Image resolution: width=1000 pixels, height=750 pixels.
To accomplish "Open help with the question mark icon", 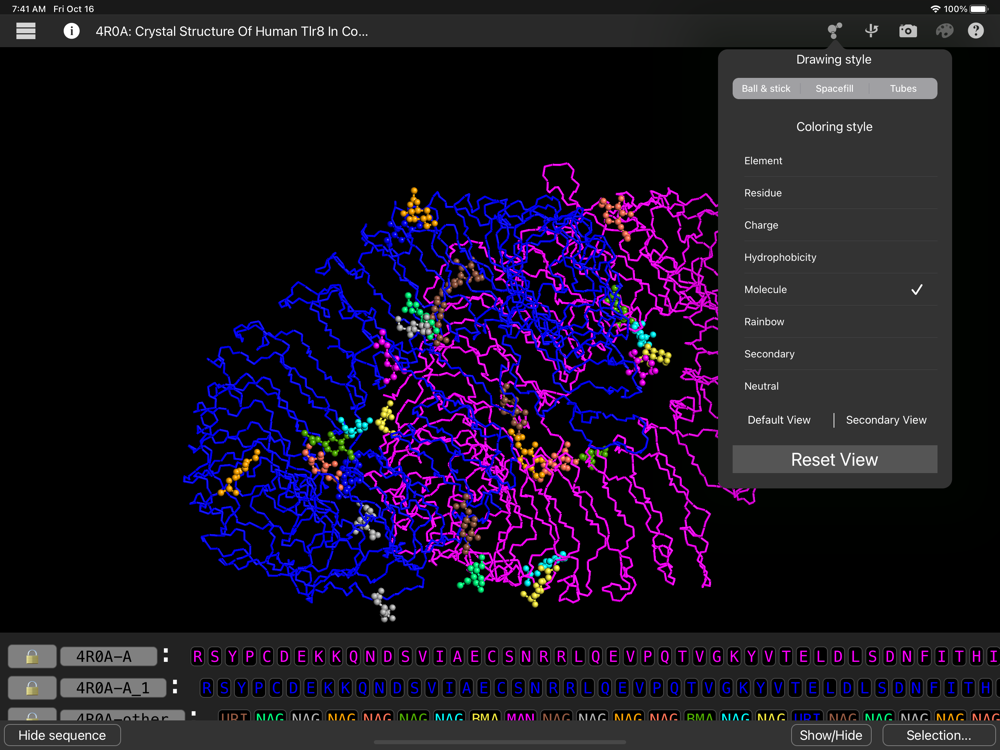I will tap(976, 31).
